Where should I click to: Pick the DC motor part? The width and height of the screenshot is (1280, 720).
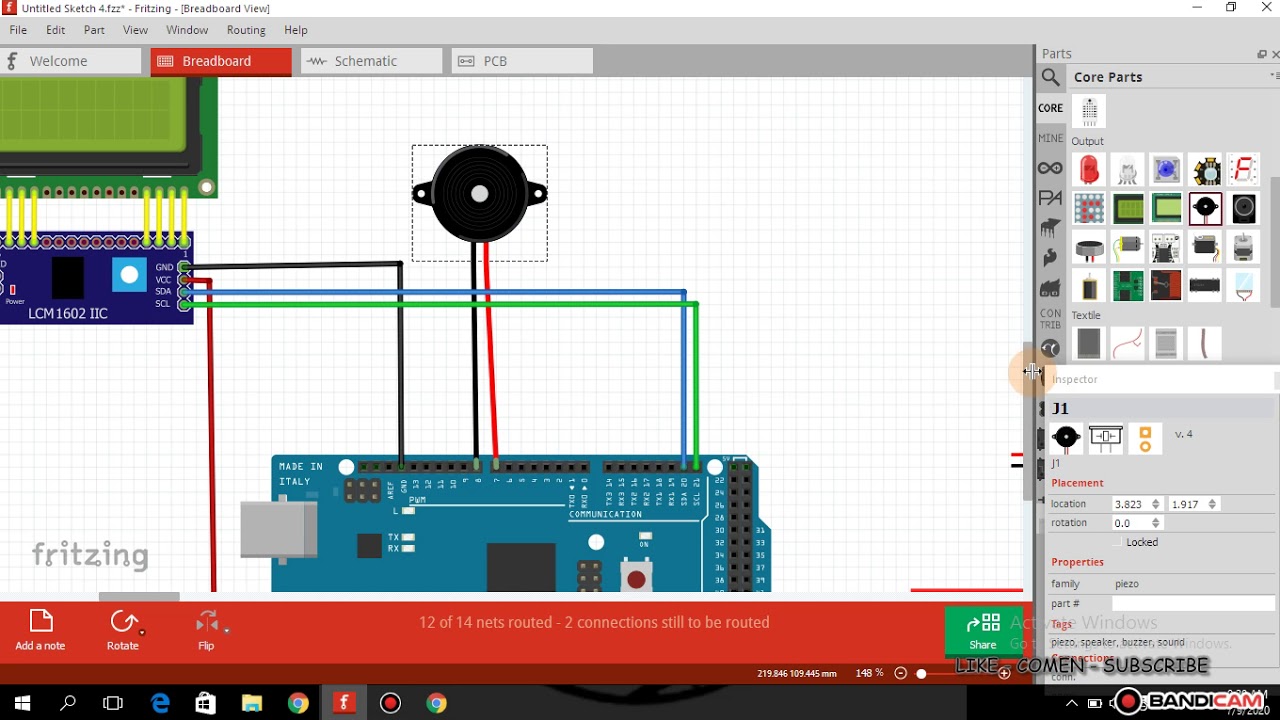coord(1128,246)
